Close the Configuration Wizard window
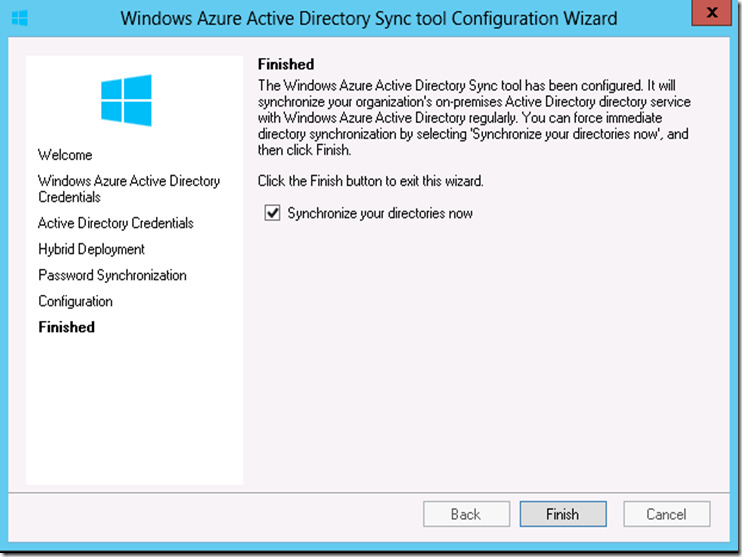The height and width of the screenshot is (557, 742). tap(711, 13)
